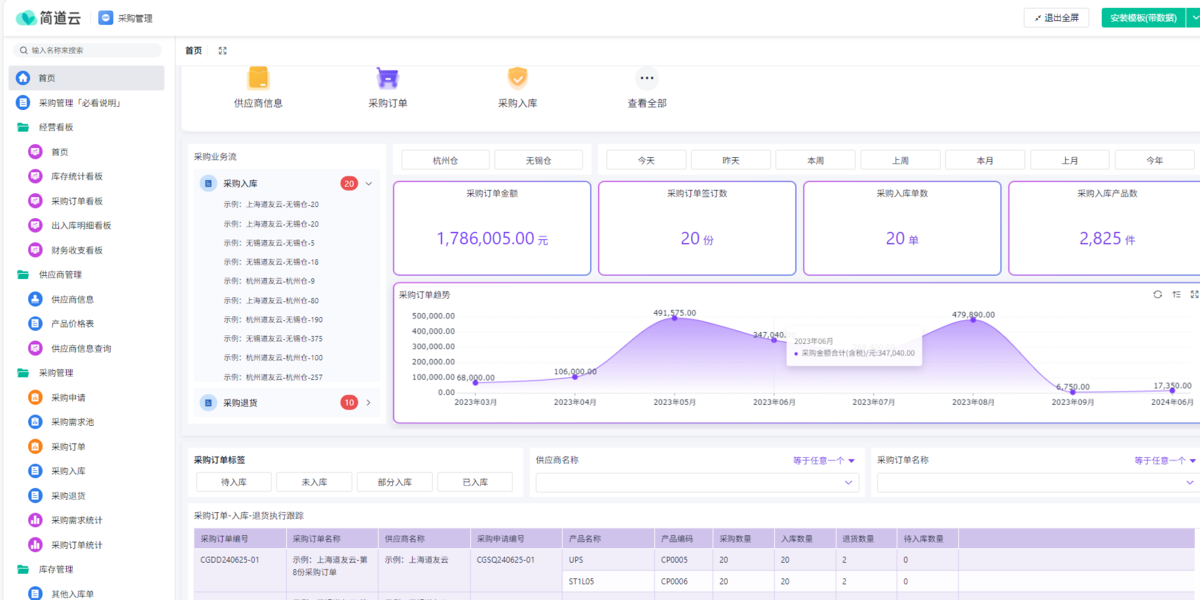Toggle the 杭州仓 warehouse filter
The height and width of the screenshot is (600, 1200).
pyautogui.click(x=445, y=160)
